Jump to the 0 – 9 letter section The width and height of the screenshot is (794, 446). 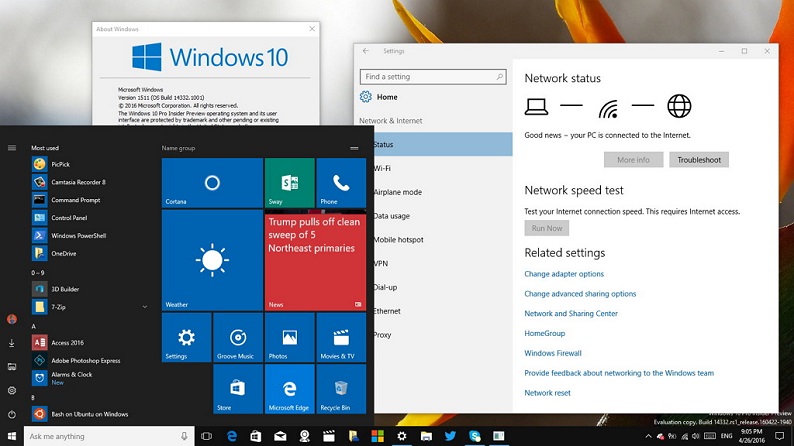pyautogui.click(x=37, y=272)
